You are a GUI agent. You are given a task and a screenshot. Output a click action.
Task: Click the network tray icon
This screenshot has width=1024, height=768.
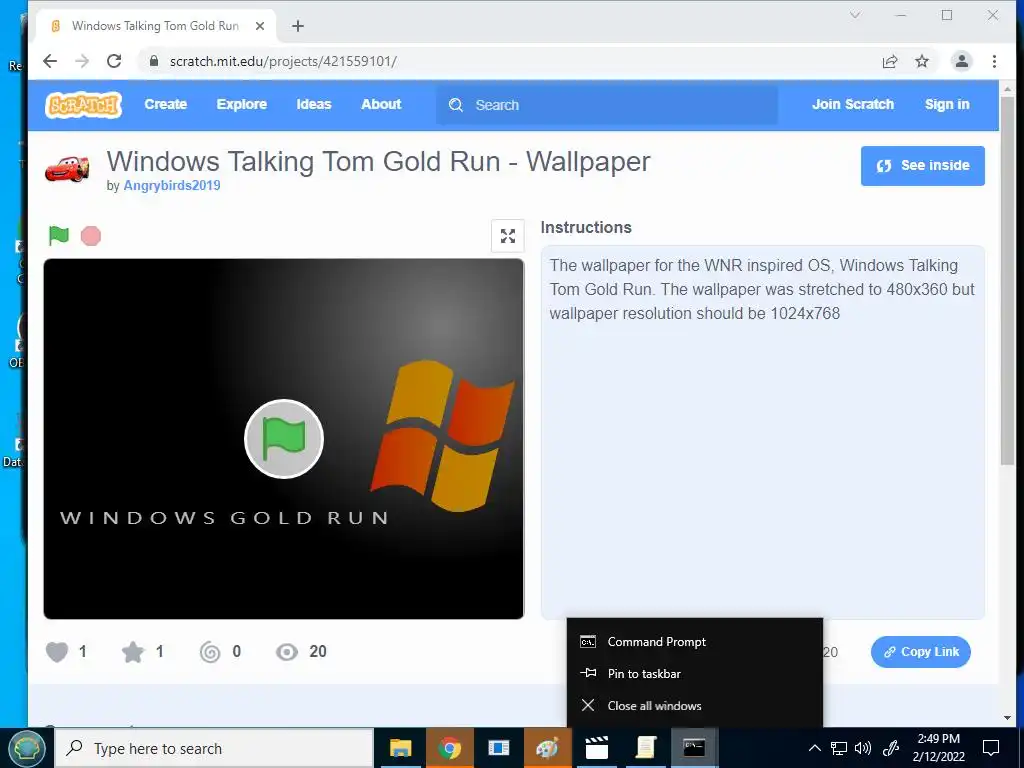tap(839, 748)
